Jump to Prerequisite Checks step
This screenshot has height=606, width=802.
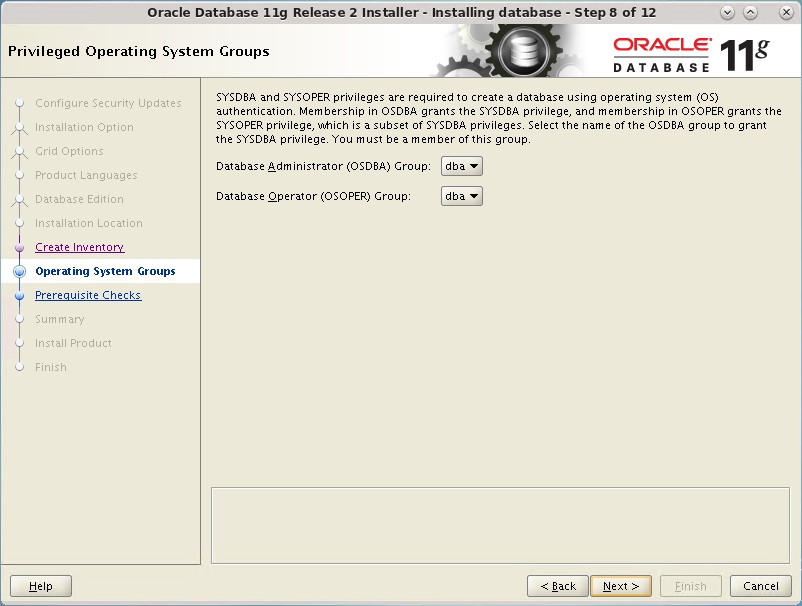click(x=88, y=295)
